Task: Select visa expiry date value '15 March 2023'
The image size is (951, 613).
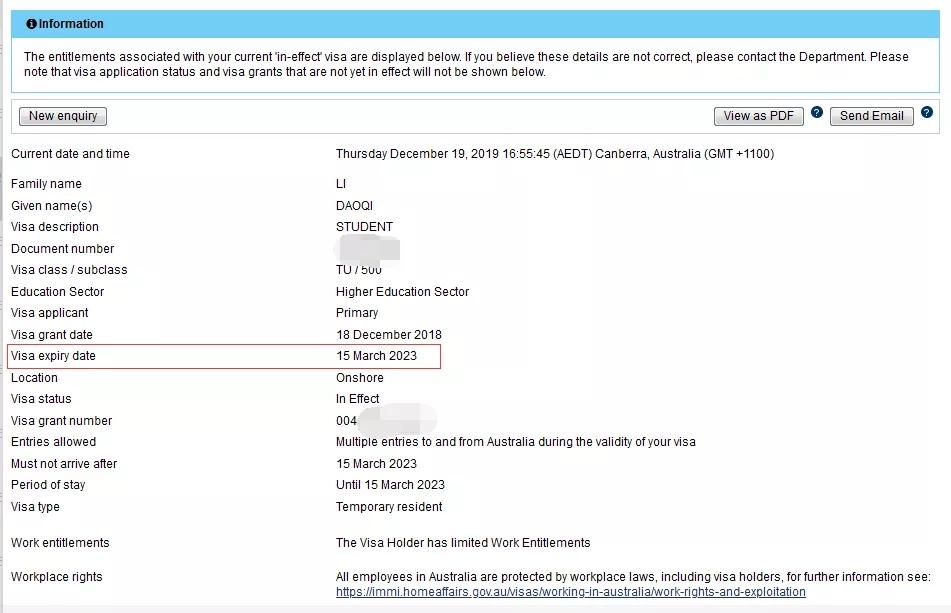Action: click(377, 356)
